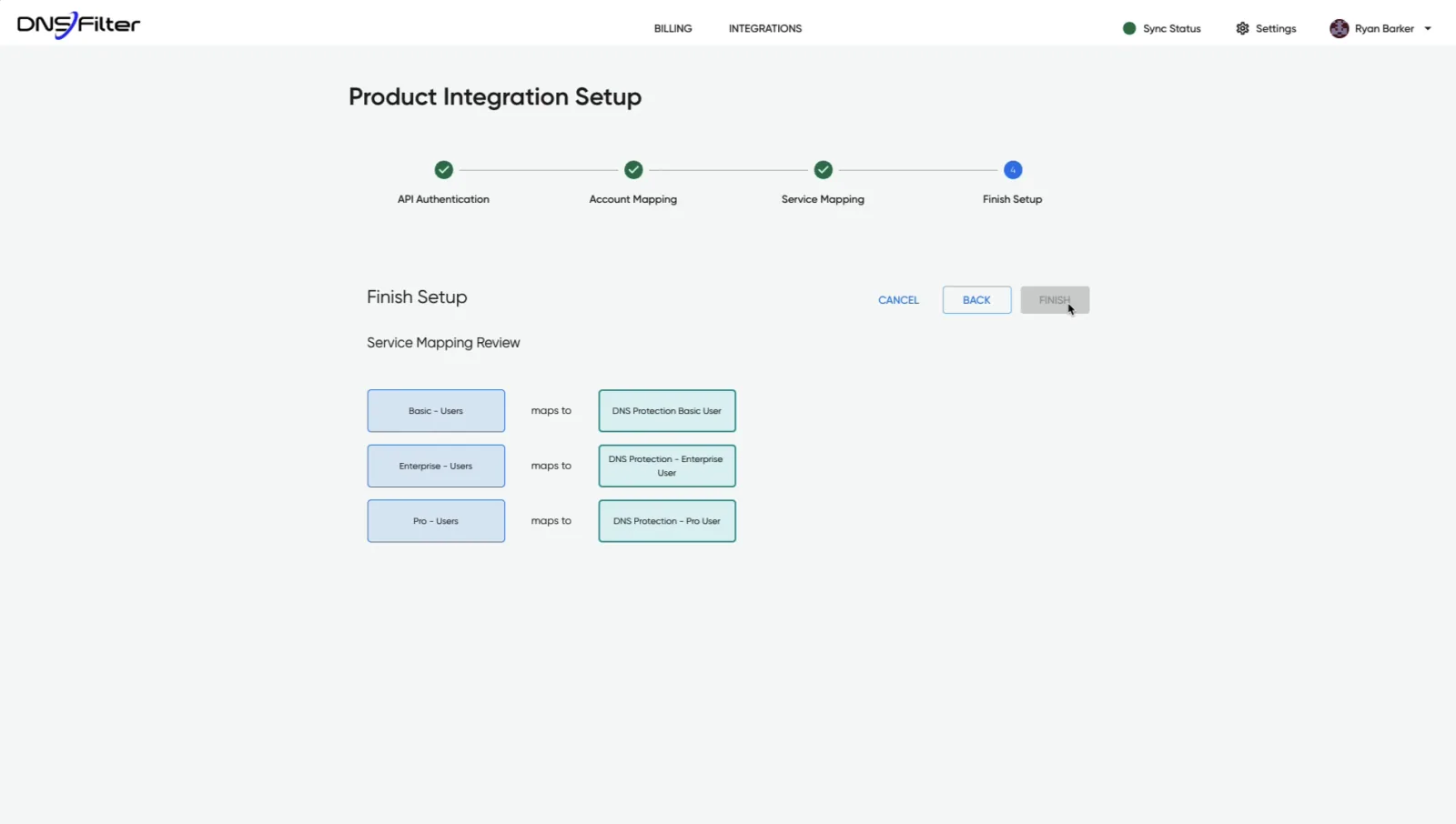Select the Basic - Users service box

point(436,411)
